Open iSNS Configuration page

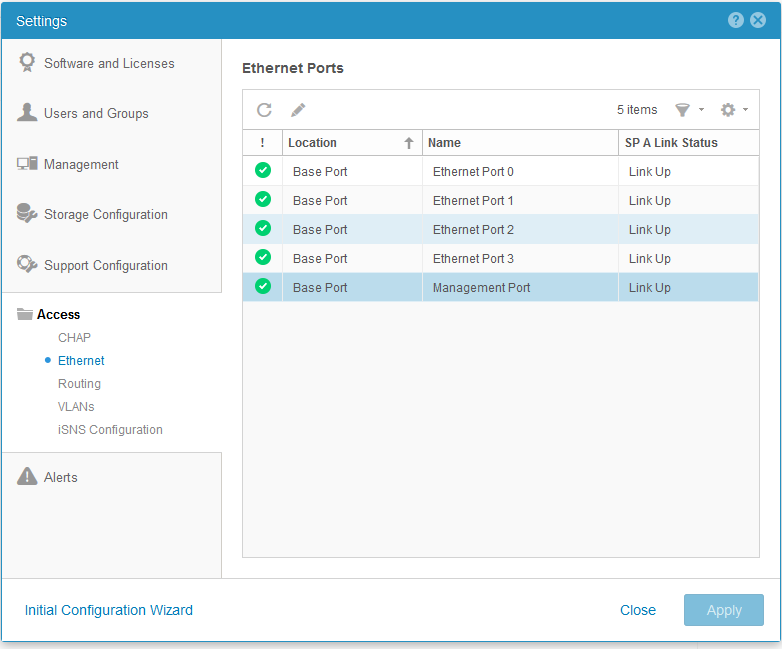pos(110,430)
